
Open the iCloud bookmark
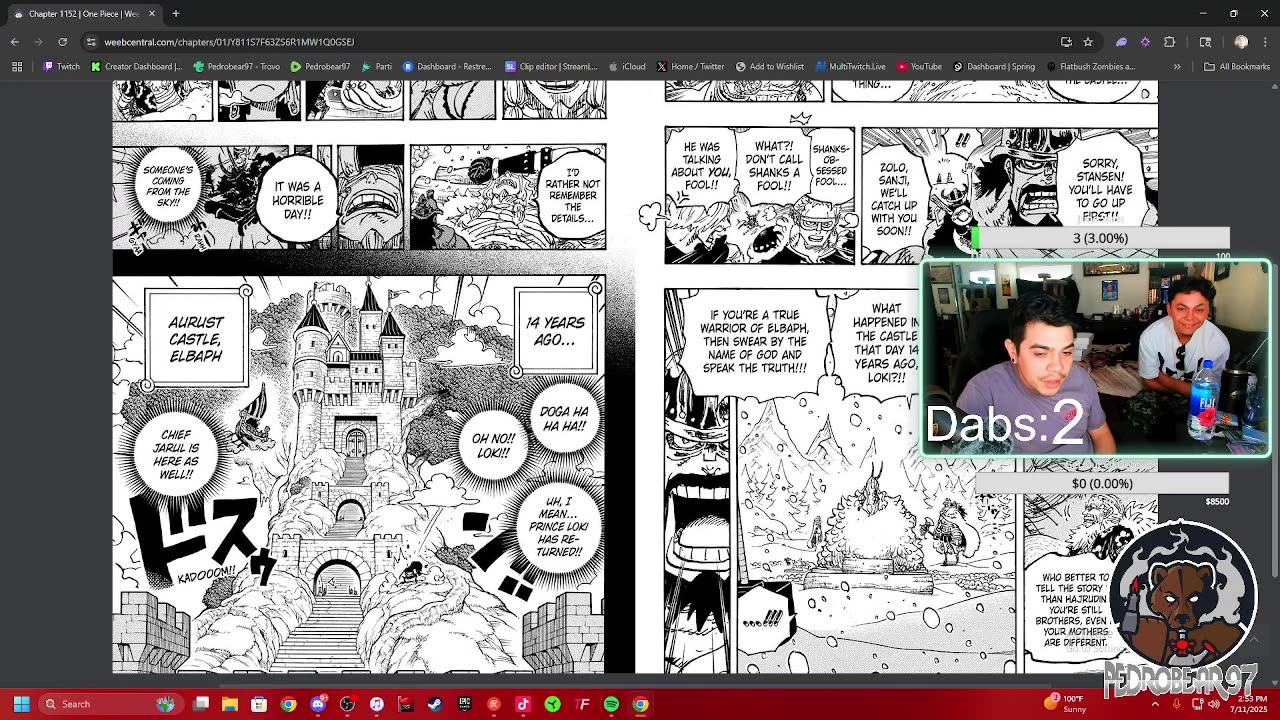[x=627, y=67]
